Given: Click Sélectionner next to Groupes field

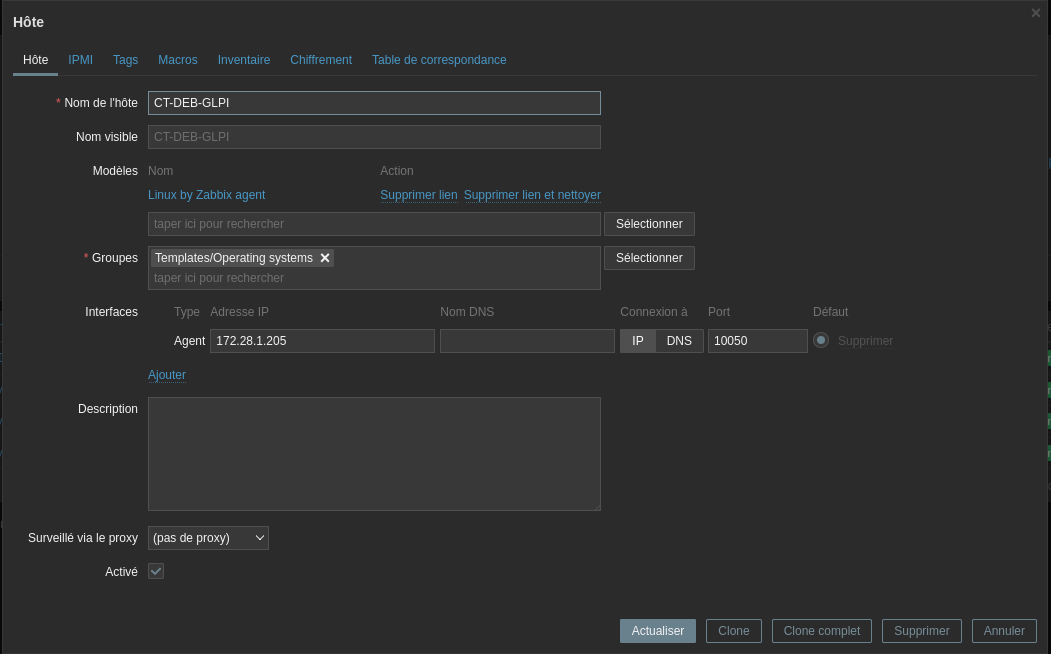Looking at the screenshot, I should tap(649, 258).
